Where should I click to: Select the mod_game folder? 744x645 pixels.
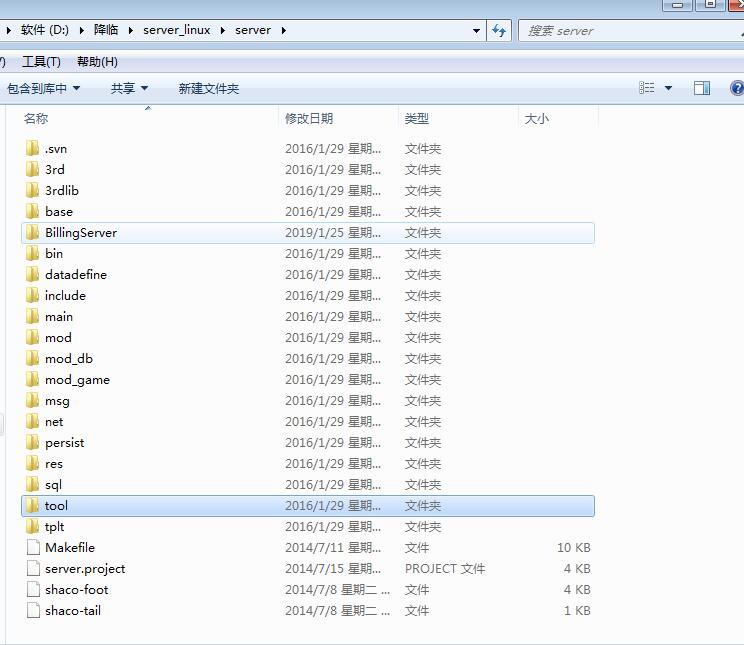(77, 379)
